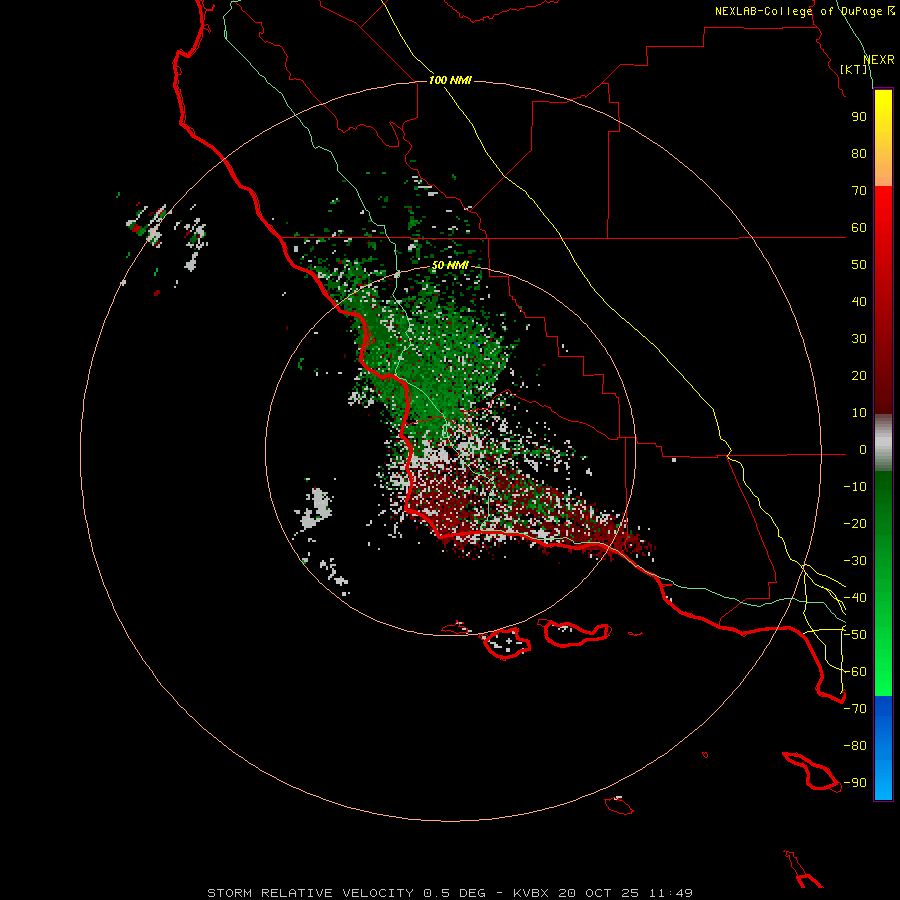The image size is (900, 900).
Task: Click the blue bottom color bar segment
Action: click(883, 748)
